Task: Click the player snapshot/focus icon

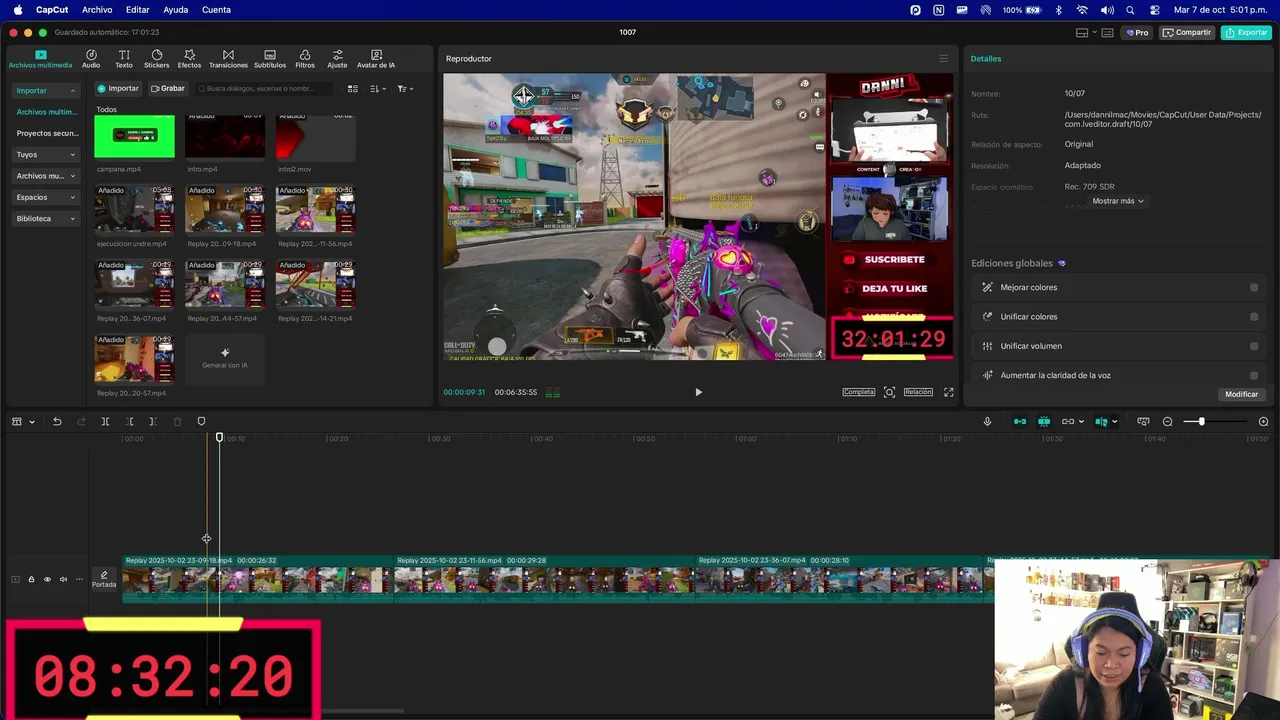Action: point(889,392)
